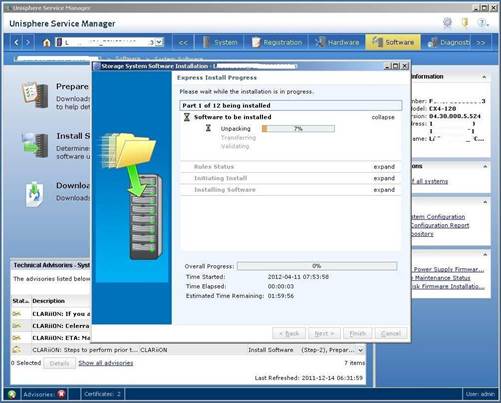Open dropdown arrow on the last advisory row
Viewport: 501px width, 403px height.
(x=360, y=350)
